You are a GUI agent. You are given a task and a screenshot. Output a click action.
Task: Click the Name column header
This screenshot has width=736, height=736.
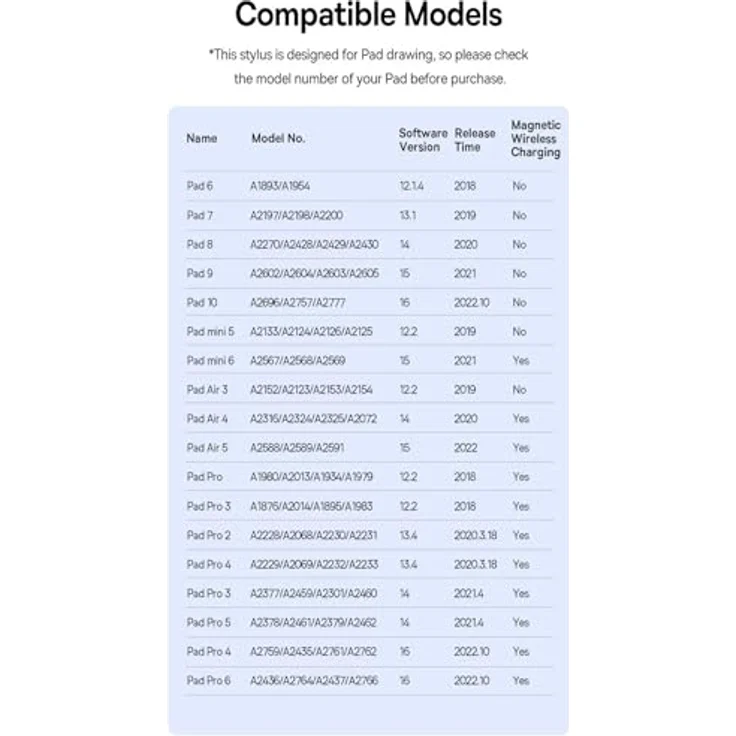(201, 139)
